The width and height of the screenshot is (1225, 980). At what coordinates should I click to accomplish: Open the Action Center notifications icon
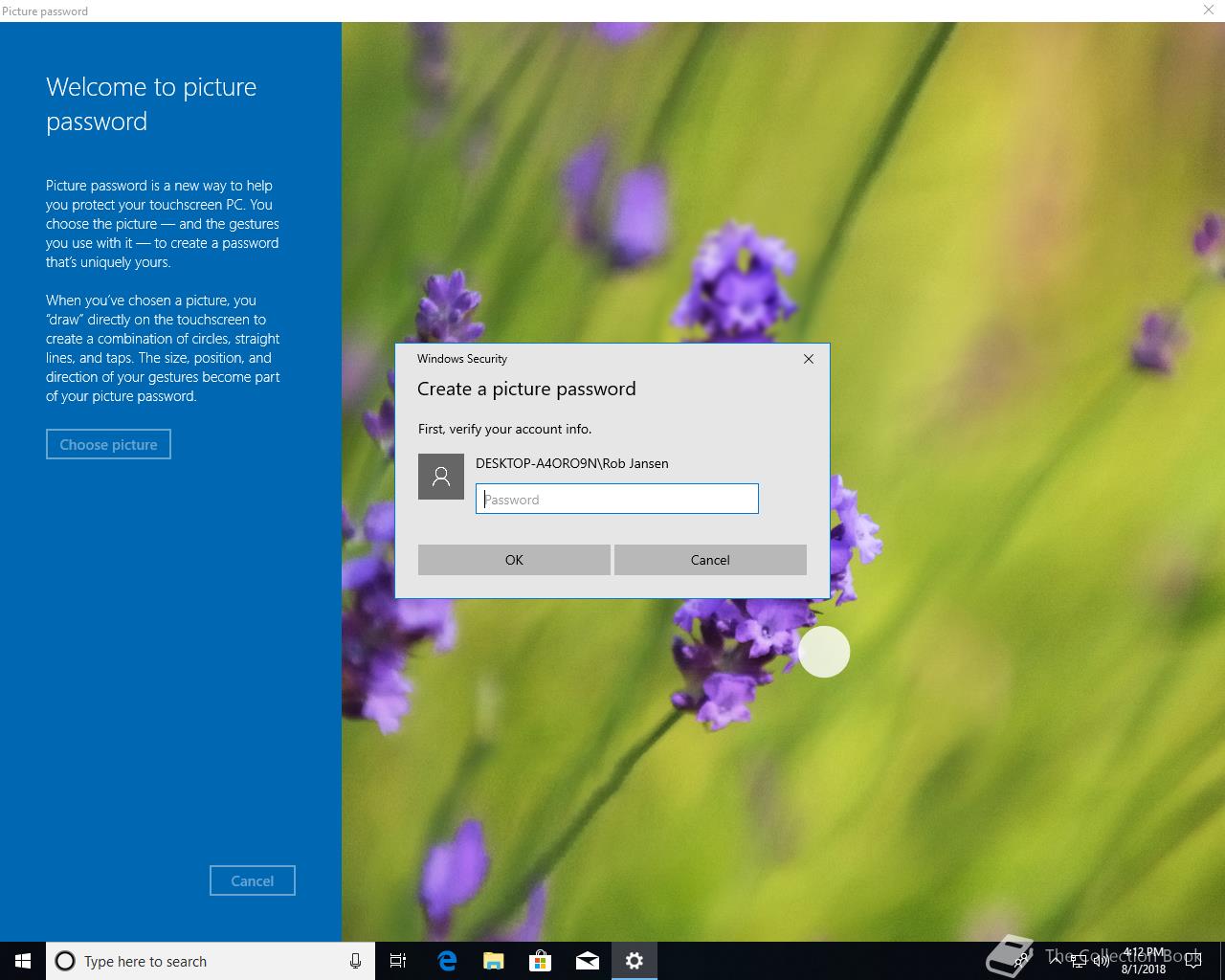click(x=1193, y=961)
